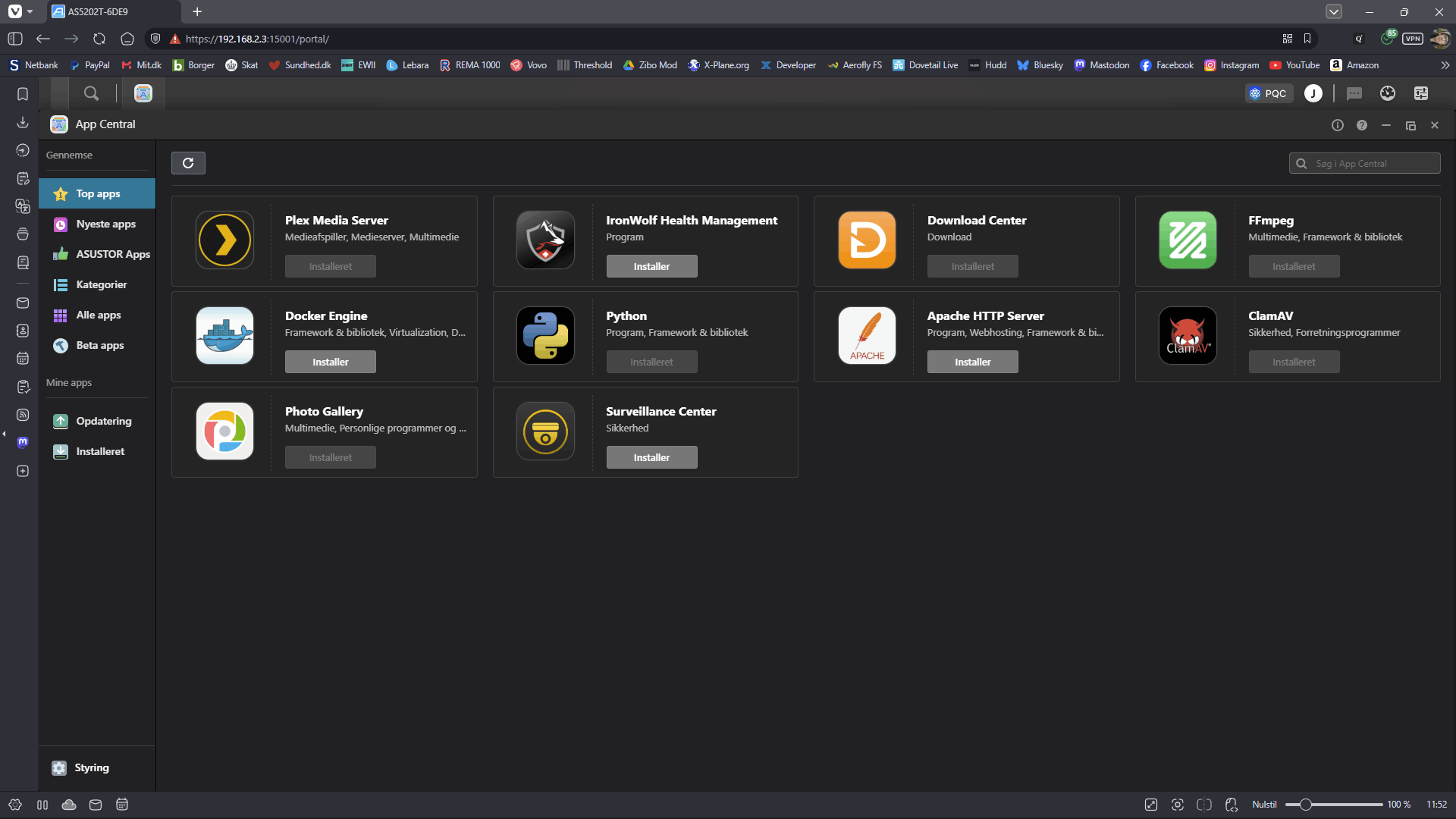
Task: Open the ADM search magnifier icon
Action: click(x=91, y=93)
